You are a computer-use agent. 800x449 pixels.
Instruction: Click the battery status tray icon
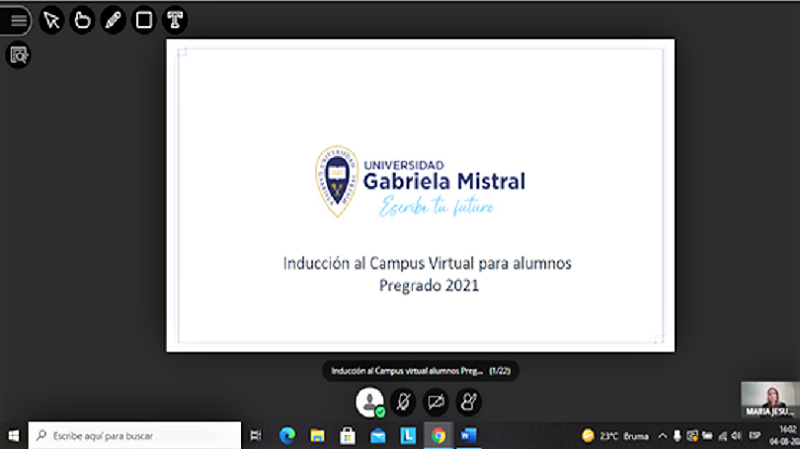coord(707,436)
